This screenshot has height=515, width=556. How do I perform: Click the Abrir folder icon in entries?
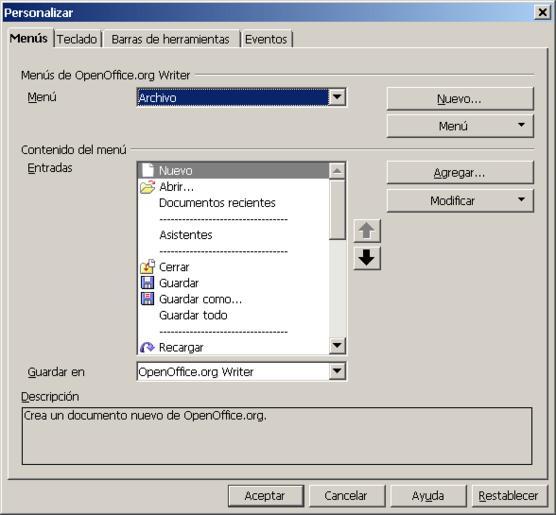pyautogui.click(x=148, y=187)
